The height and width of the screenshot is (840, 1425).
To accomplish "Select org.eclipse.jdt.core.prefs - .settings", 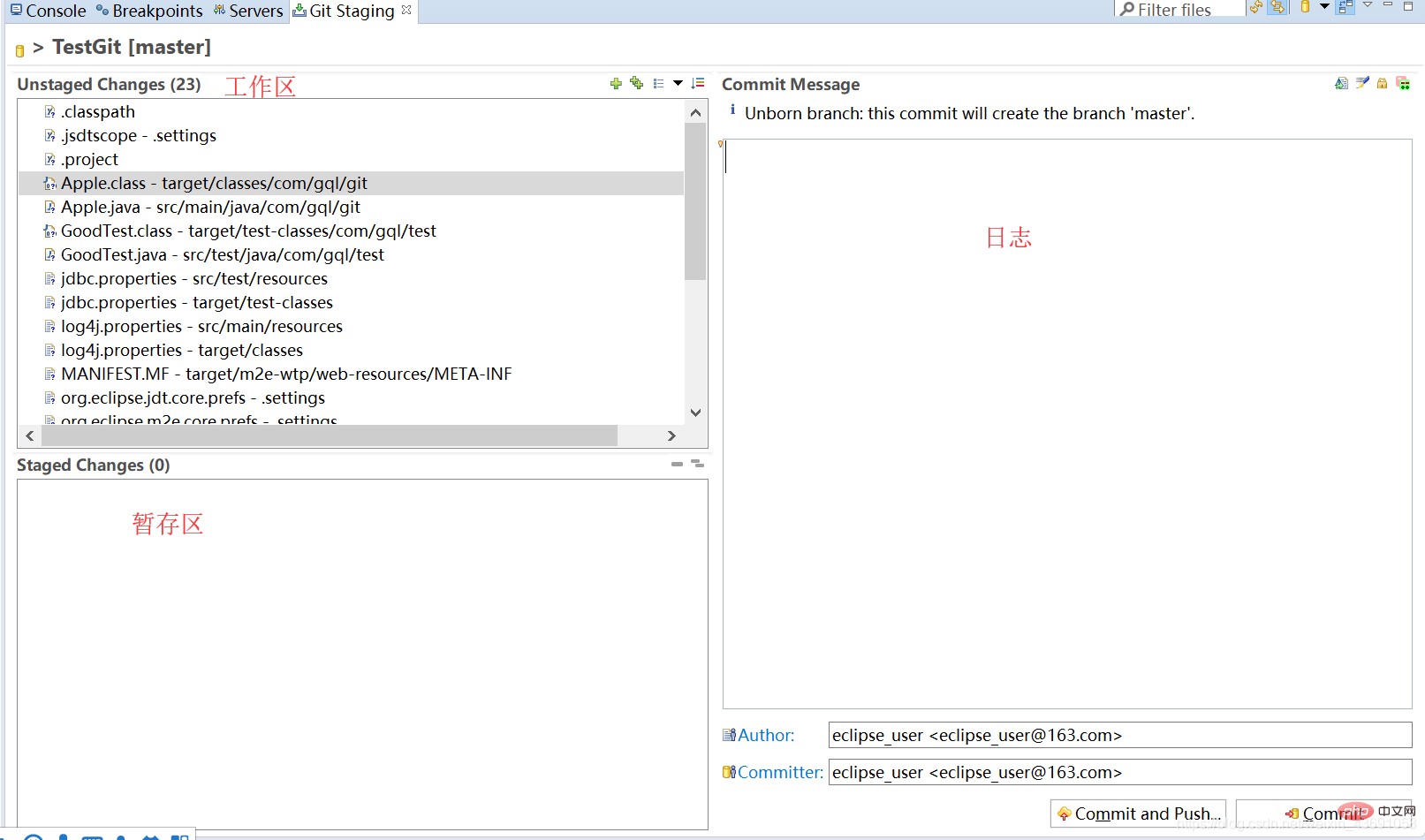I will pyautogui.click(x=351, y=397).
